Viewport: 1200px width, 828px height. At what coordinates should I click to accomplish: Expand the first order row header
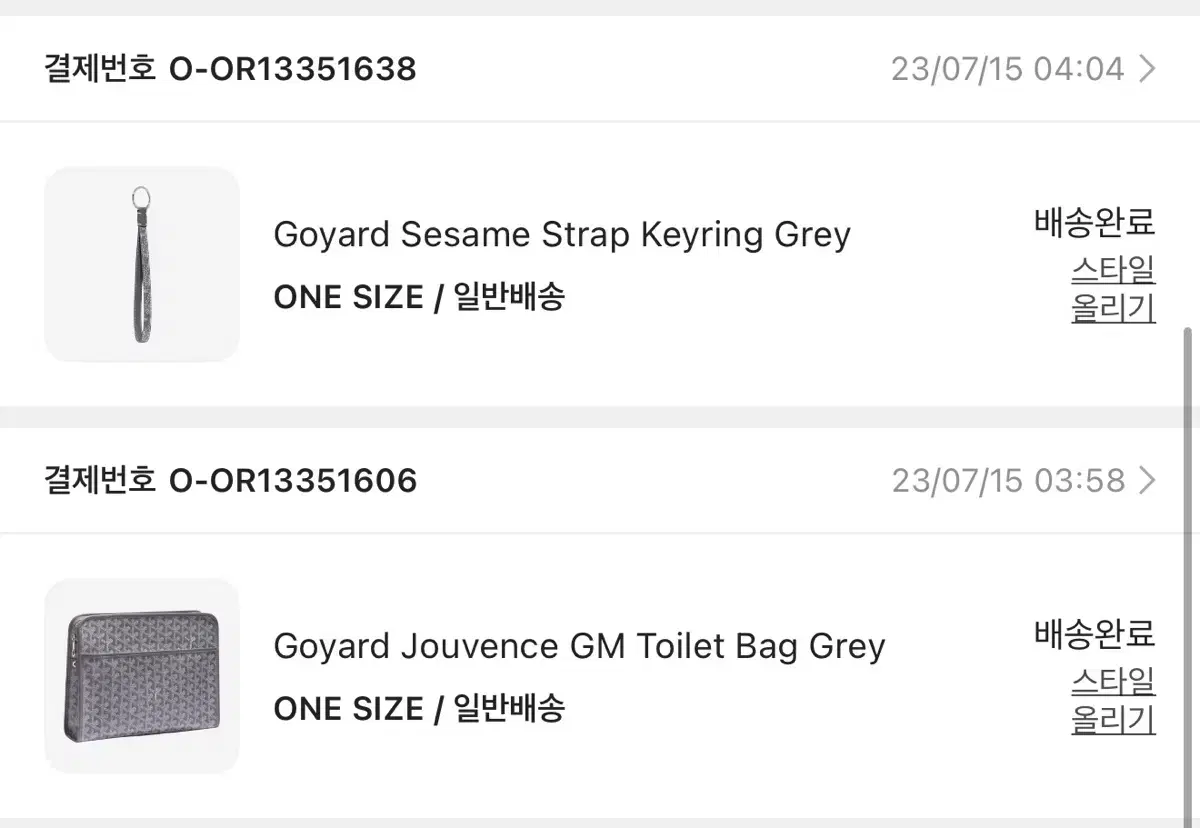pos(600,68)
